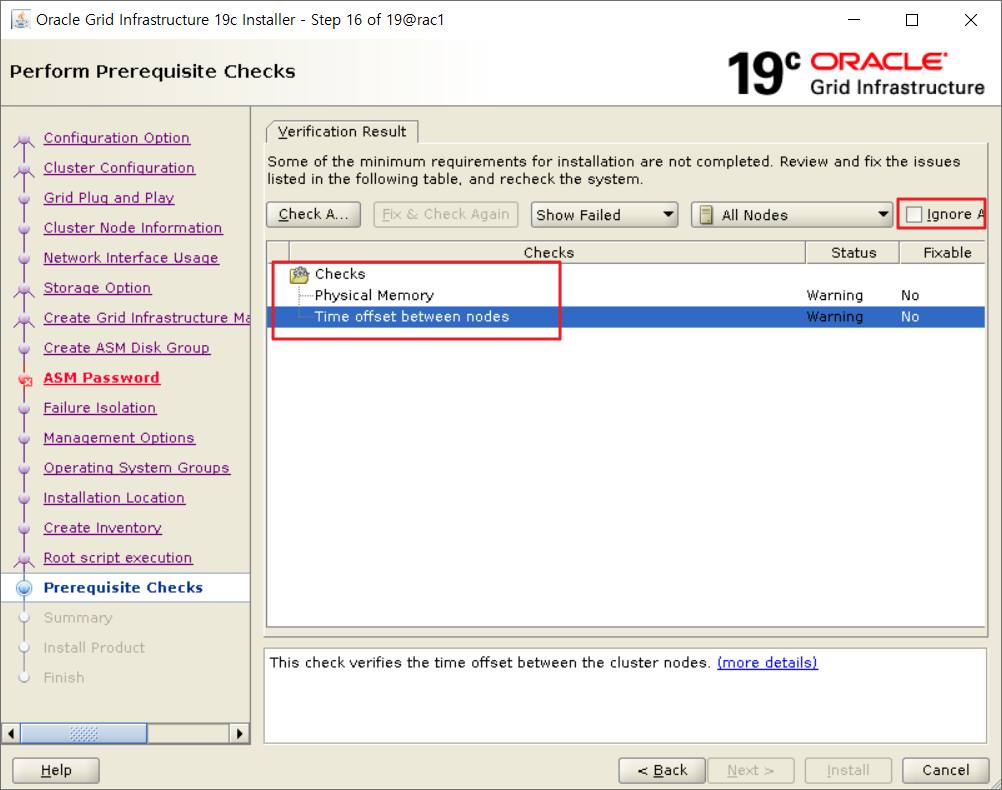Click the sidebar horizontal scrollbar thumb

point(84,733)
